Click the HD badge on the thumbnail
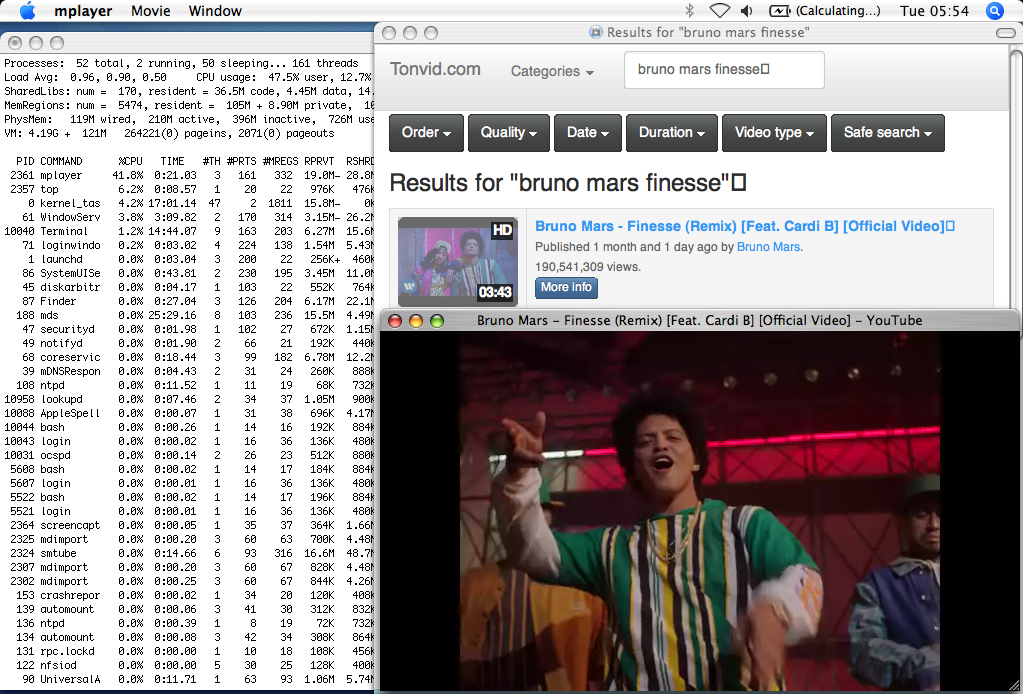 point(502,230)
